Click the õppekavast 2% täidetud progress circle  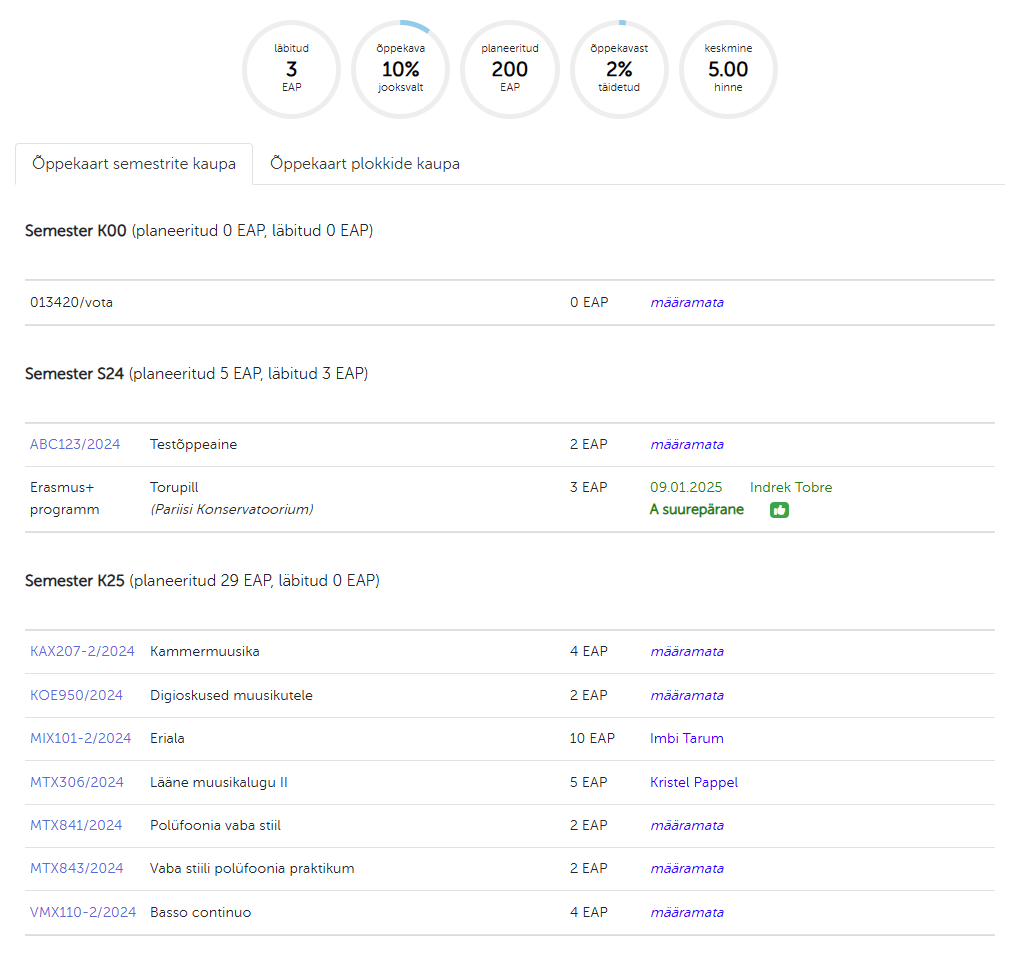tap(619, 70)
